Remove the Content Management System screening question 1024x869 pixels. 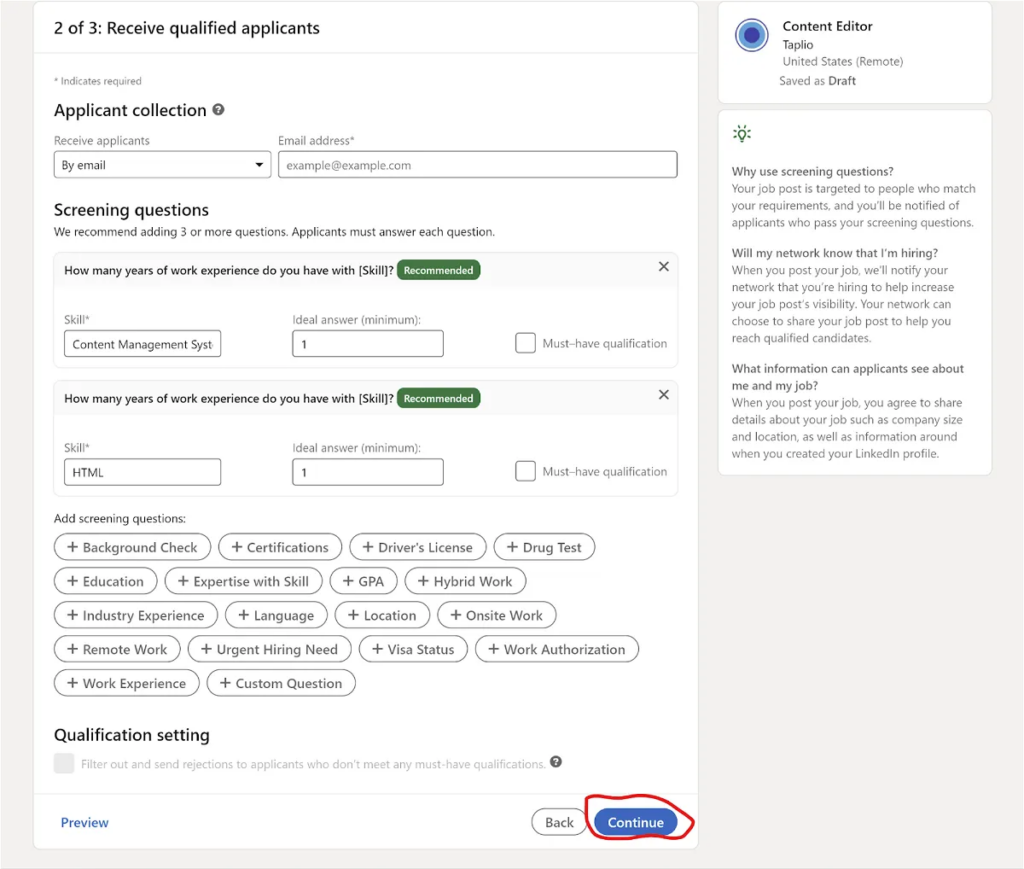[663, 267]
